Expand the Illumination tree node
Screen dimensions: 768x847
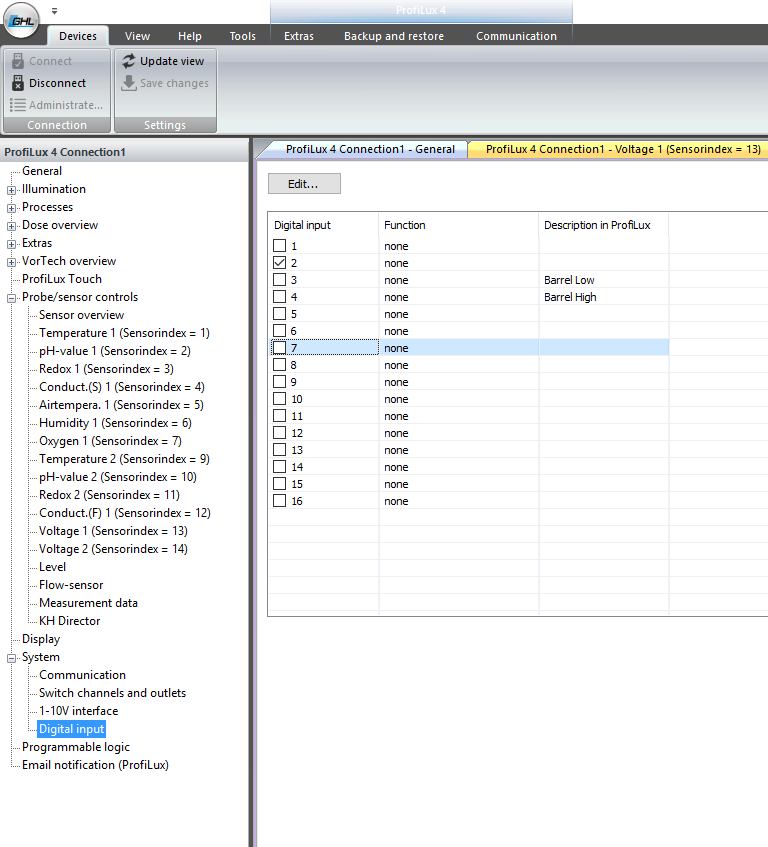[x=11, y=190]
